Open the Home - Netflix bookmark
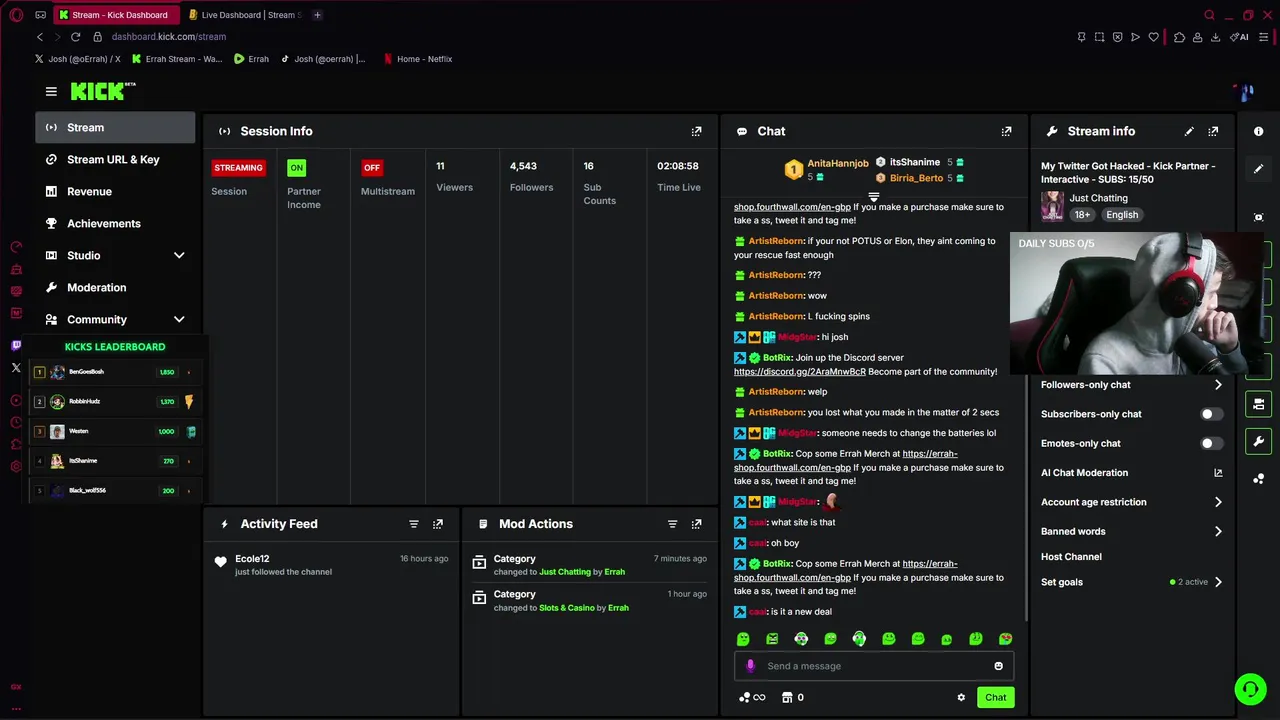Image resolution: width=1280 pixels, height=720 pixels. (x=417, y=59)
